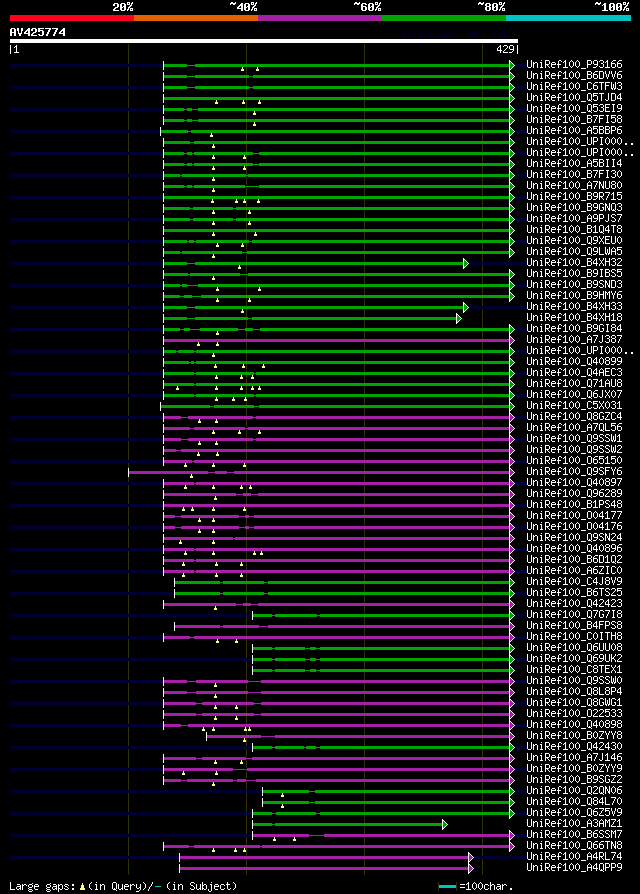Click the arrowhead at the P93166 row end
The height and width of the screenshot is (894, 640).
pos(512,65)
